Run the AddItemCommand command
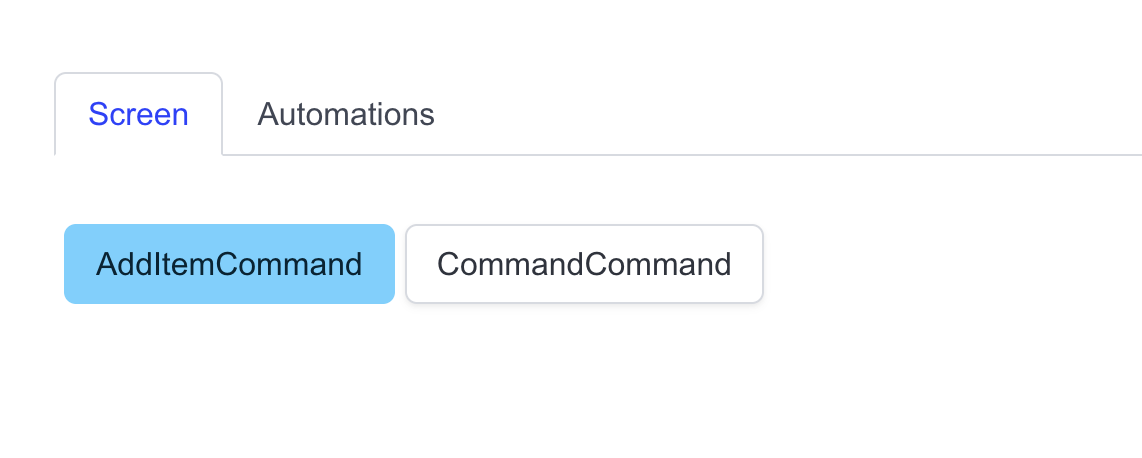The width and height of the screenshot is (1142, 458). (229, 264)
